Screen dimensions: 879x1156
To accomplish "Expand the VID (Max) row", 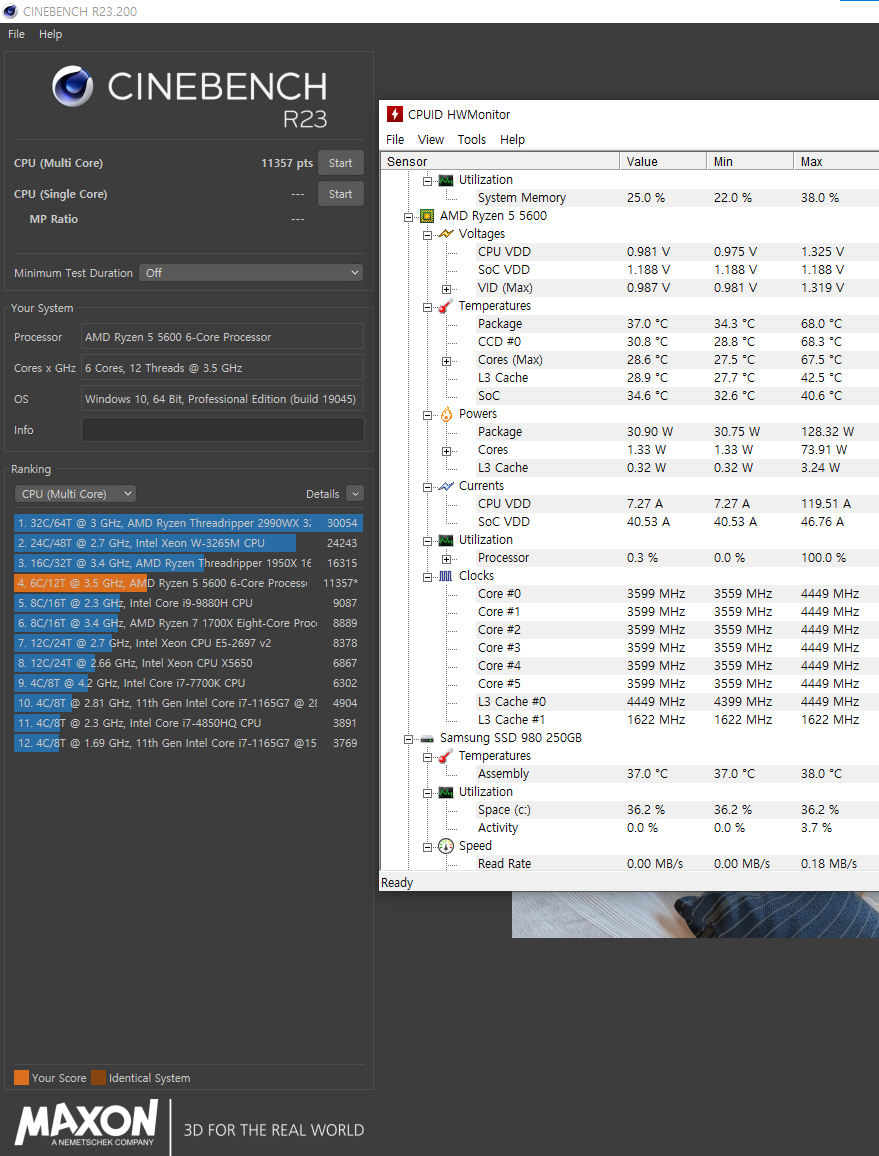I will tap(446, 289).
